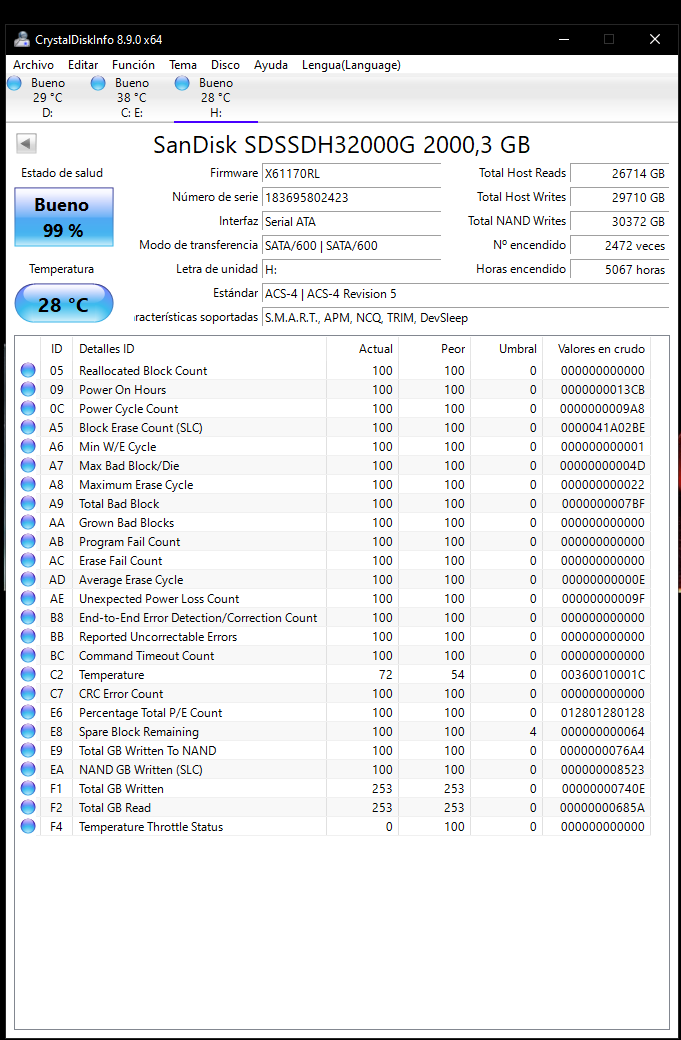Click the Estándar field ACS-4 Revision 5
This screenshot has width=681, height=1040.
pyautogui.click(x=465, y=293)
